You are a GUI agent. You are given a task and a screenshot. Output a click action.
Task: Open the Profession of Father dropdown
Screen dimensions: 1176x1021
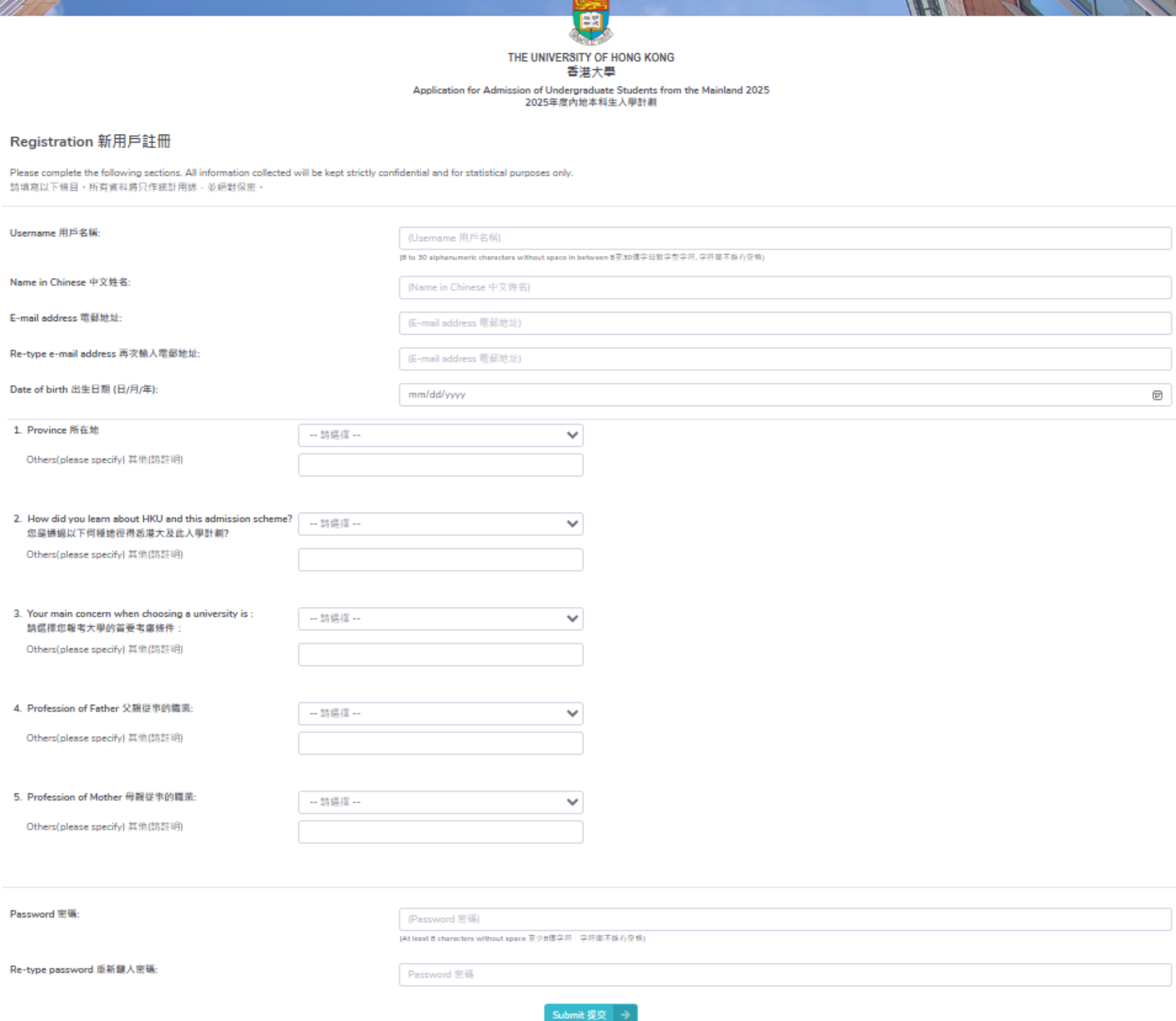tap(440, 714)
